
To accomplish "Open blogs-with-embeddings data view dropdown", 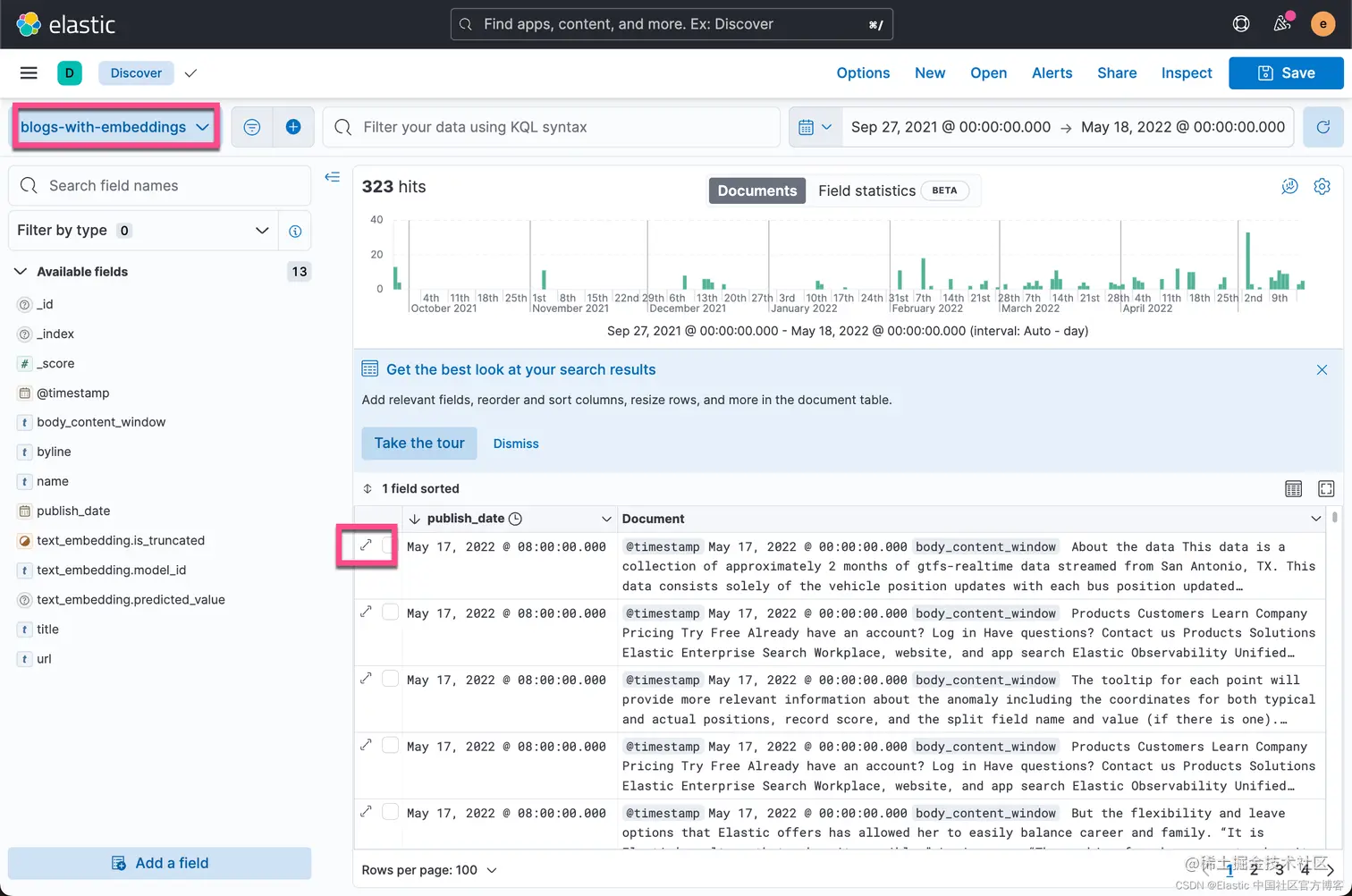I will [115, 127].
